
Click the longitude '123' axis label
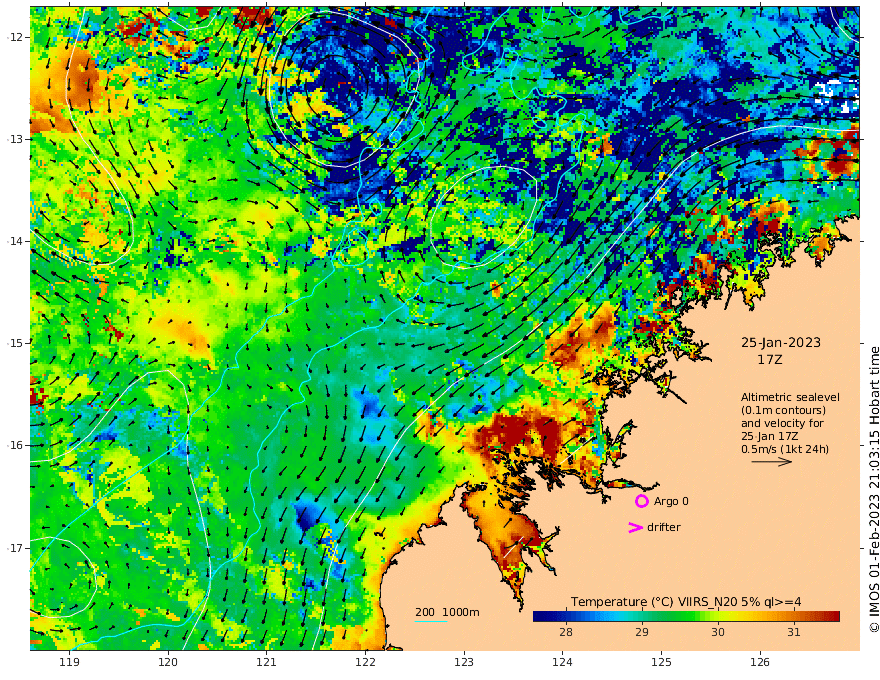click(464, 663)
